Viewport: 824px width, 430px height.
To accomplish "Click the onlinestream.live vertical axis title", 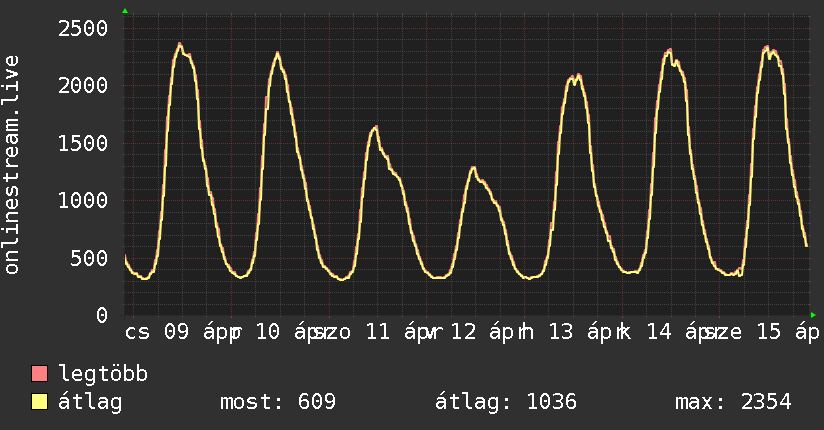I will tap(11, 165).
